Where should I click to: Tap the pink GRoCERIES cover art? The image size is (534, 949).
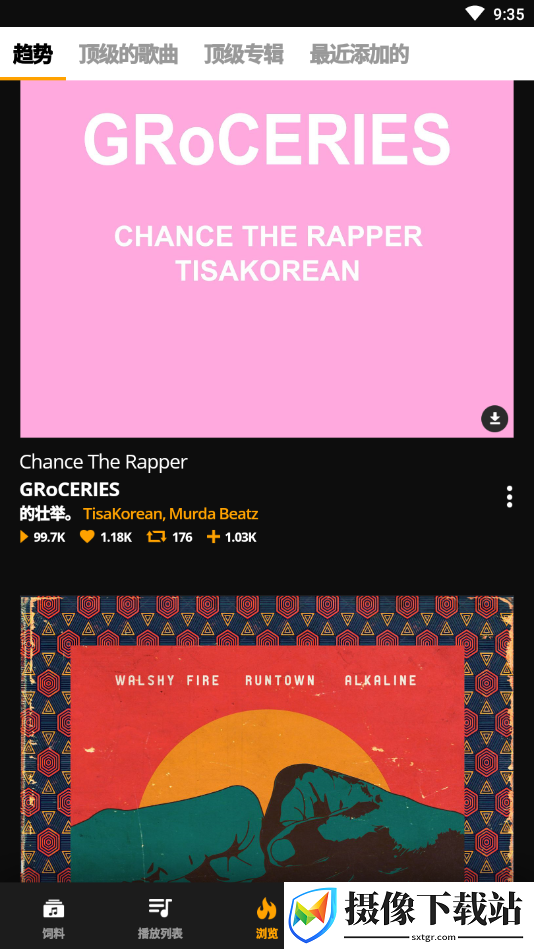coord(267,259)
